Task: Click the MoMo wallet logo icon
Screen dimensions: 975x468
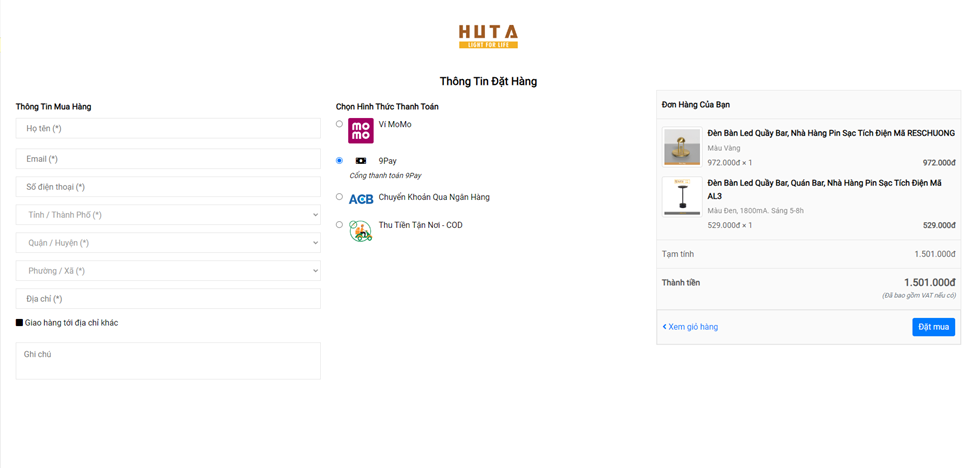Action: pyautogui.click(x=360, y=131)
